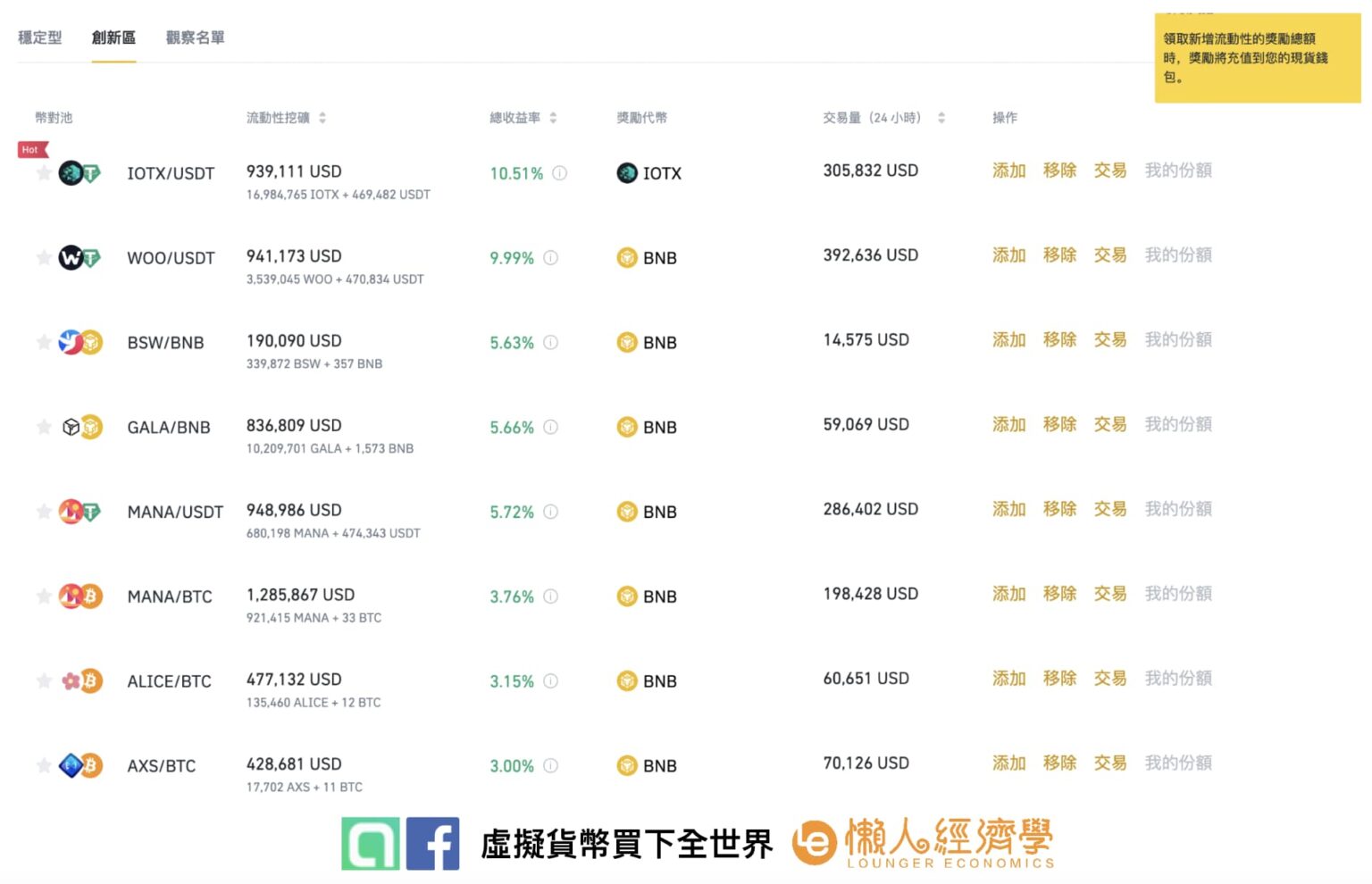Switch to the 穩定型 tab
The height and width of the screenshot is (884, 1372).
tap(40, 38)
